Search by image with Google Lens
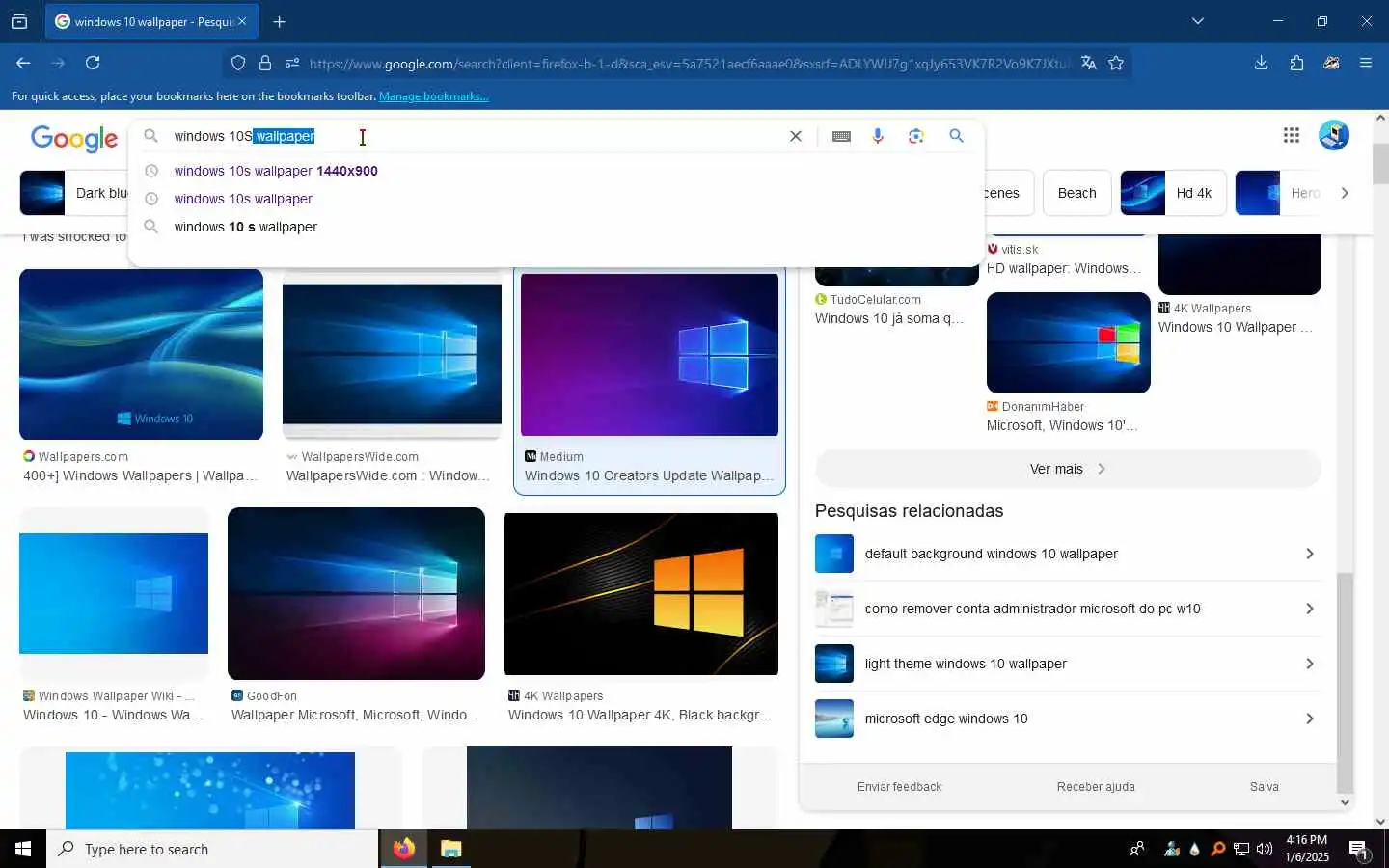The image size is (1389, 868). pos(916,136)
